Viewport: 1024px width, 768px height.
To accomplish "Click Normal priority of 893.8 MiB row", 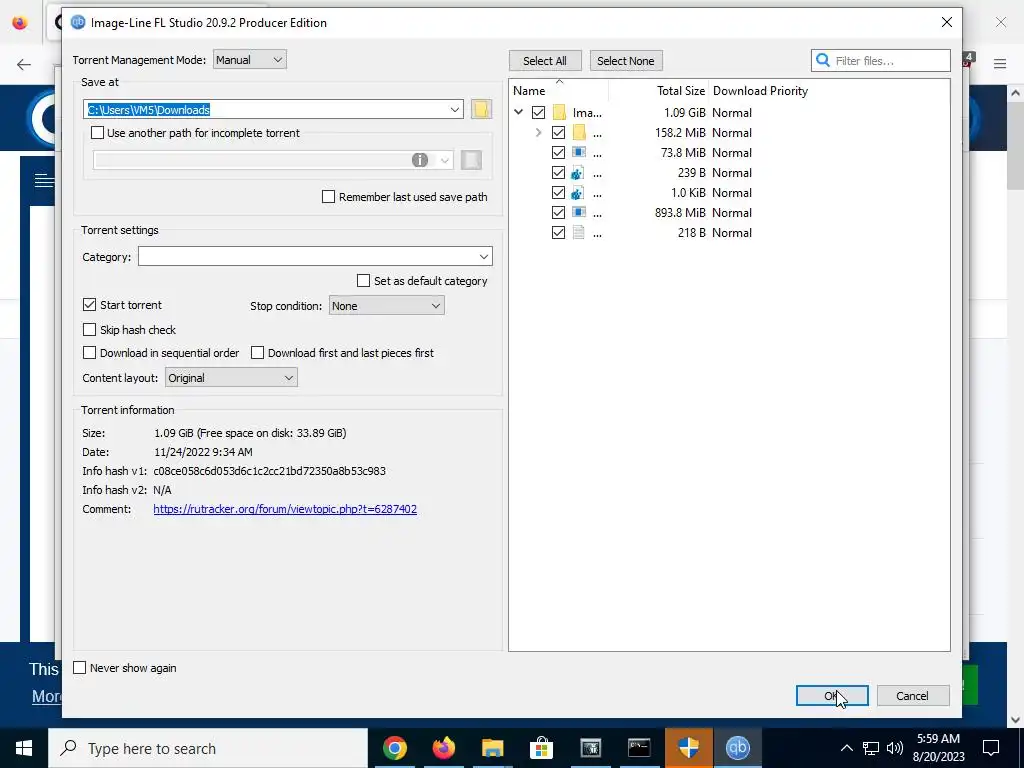I will pos(731,212).
